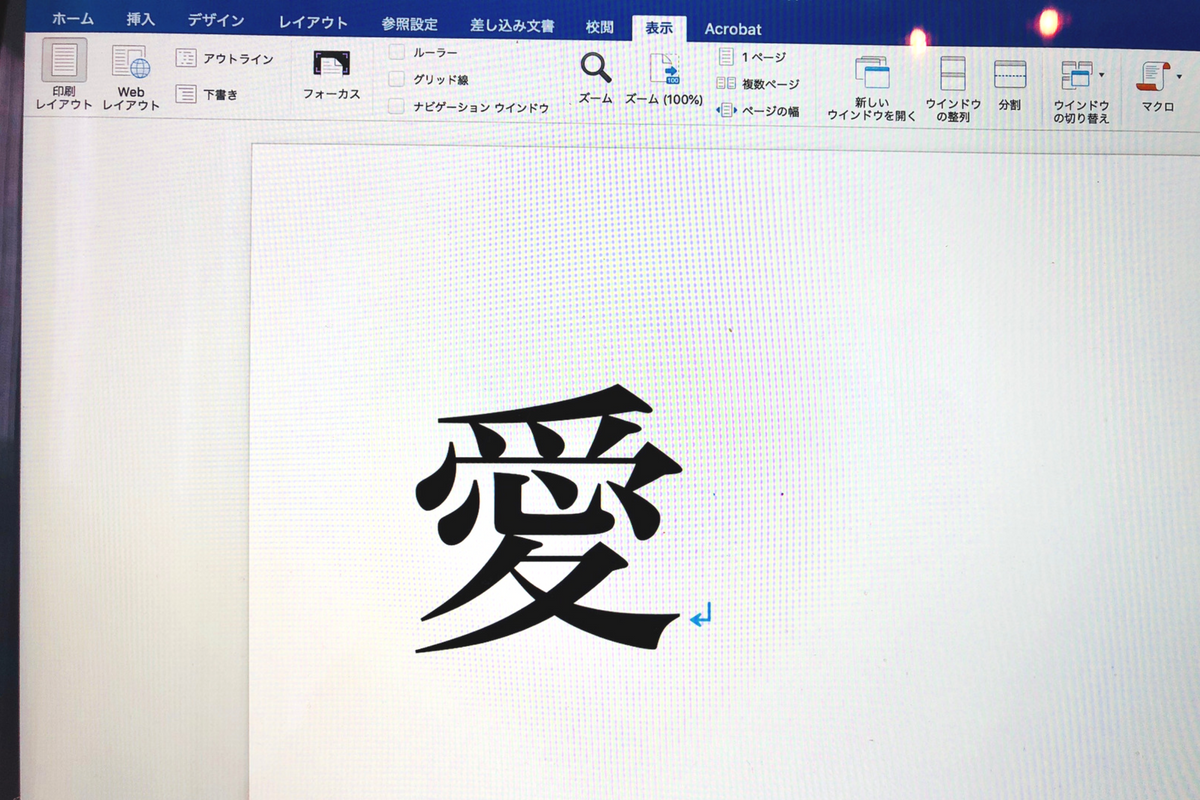Open the 差し込み文書 tab
This screenshot has height=800, width=1200.
513,27
